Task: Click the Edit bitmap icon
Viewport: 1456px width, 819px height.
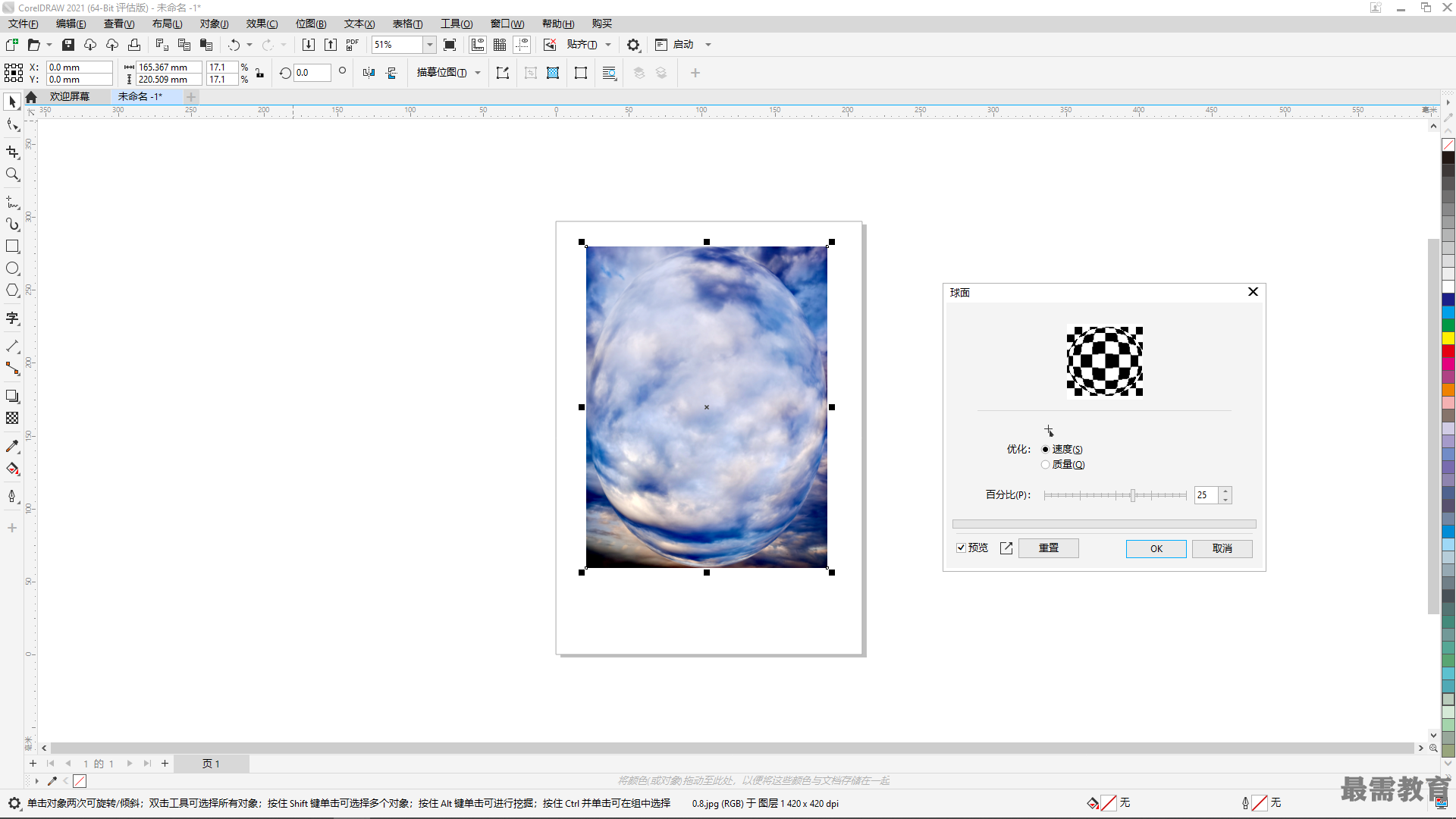Action: [502, 73]
